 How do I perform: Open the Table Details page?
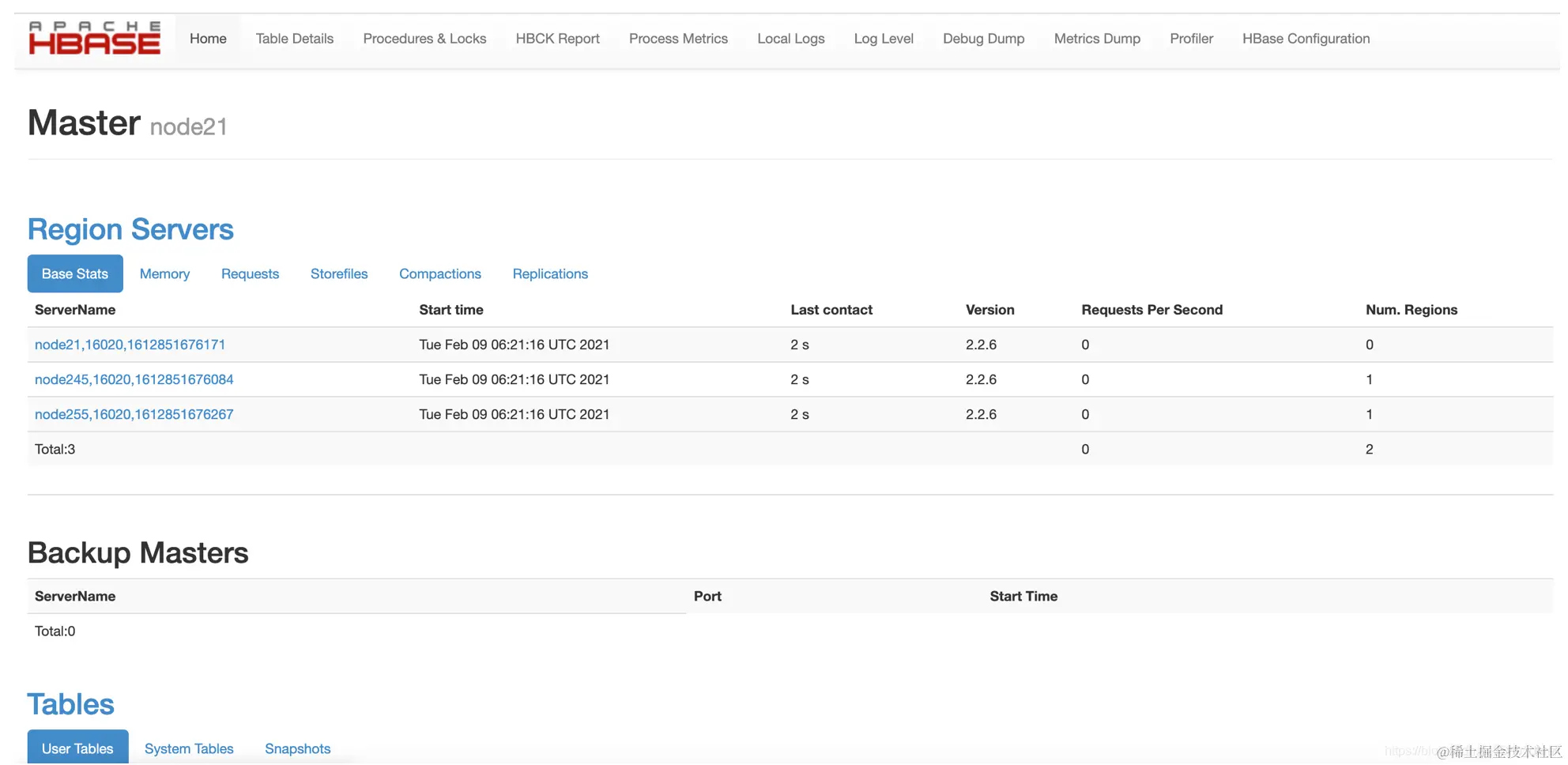295,39
